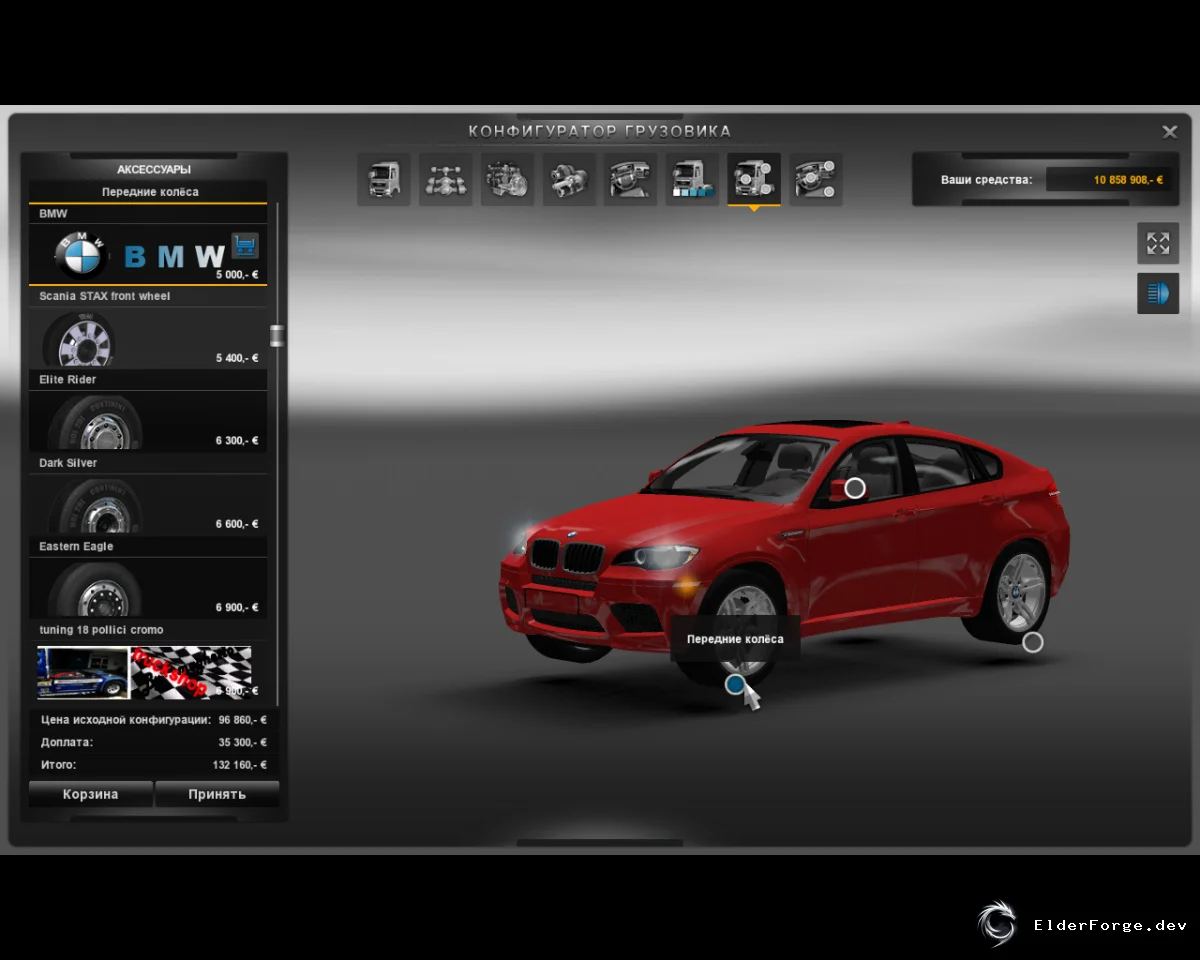The image size is (1200, 960).
Task: Select the transmission category icon
Action: click(x=570, y=179)
